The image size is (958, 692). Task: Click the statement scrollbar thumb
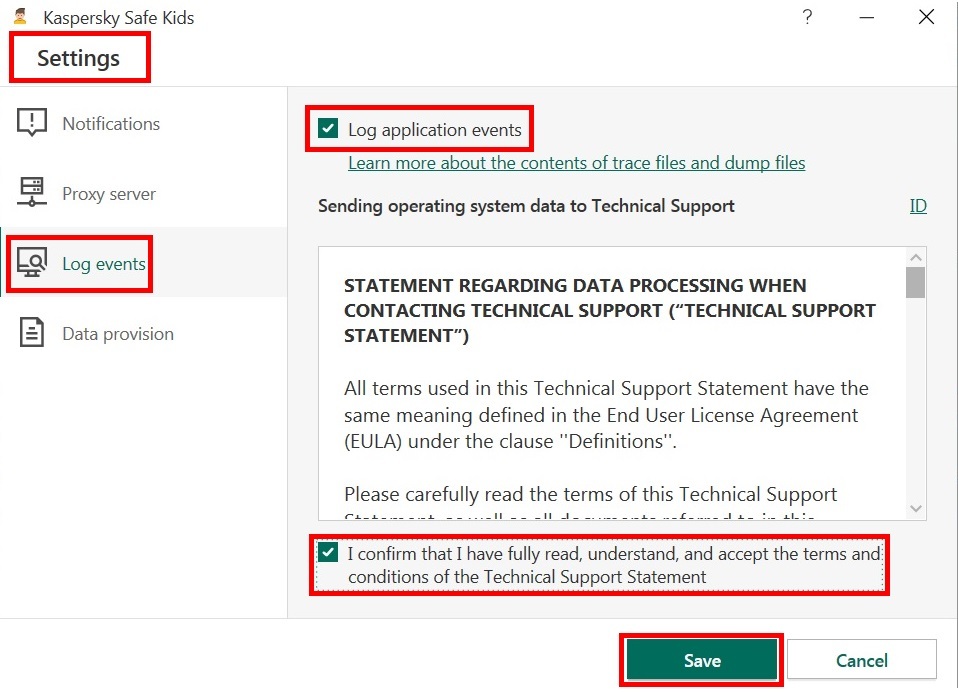[915, 283]
